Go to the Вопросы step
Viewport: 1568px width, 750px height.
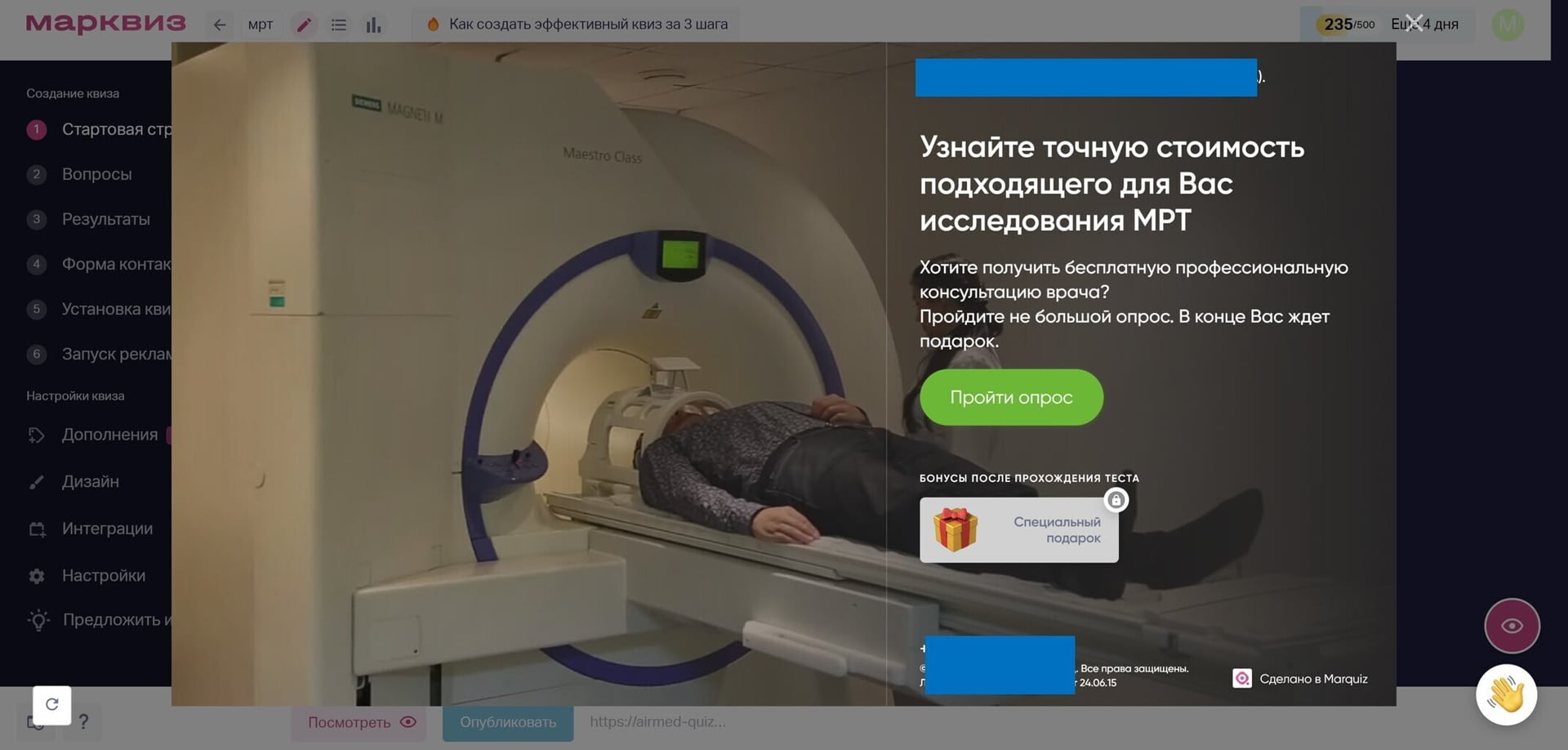pos(79,174)
